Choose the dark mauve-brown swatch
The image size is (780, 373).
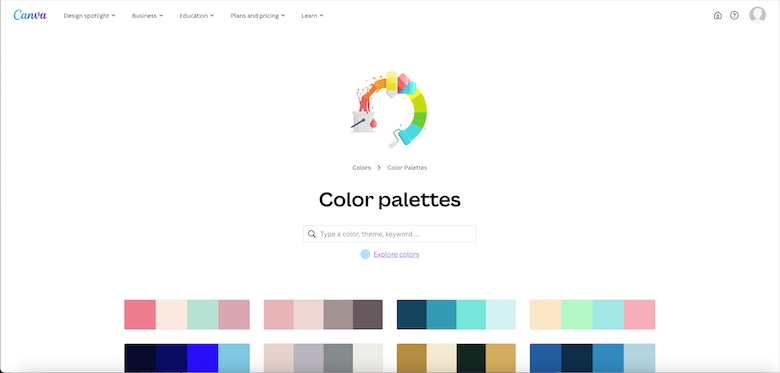pyautogui.click(x=368, y=314)
